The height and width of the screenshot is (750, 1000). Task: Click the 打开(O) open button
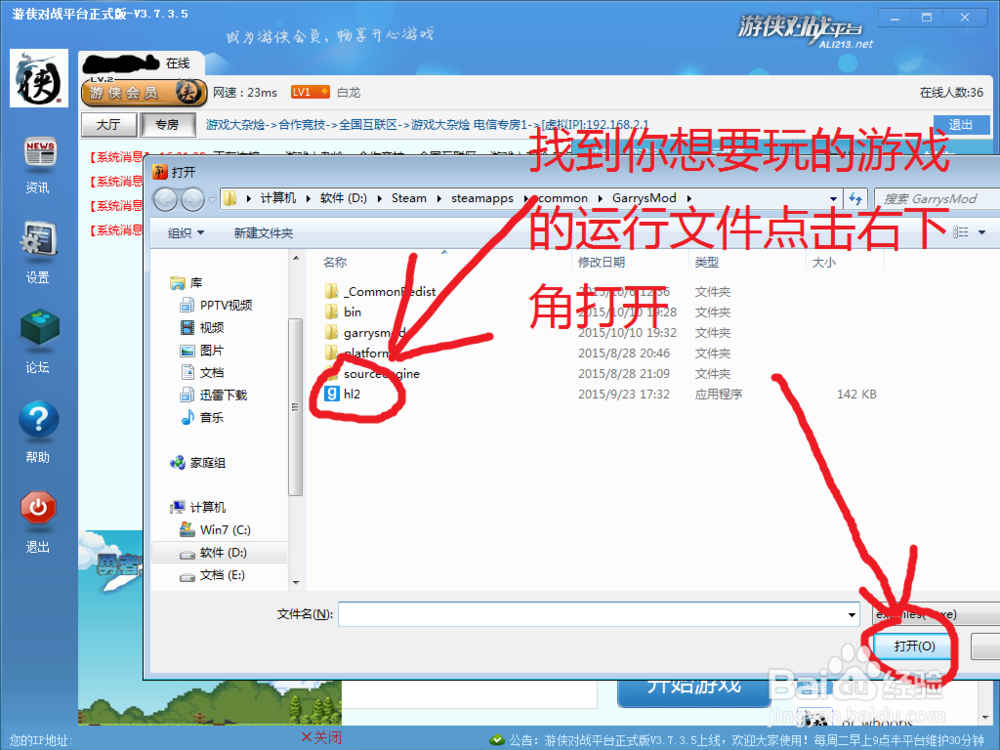(x=911, y=646)
